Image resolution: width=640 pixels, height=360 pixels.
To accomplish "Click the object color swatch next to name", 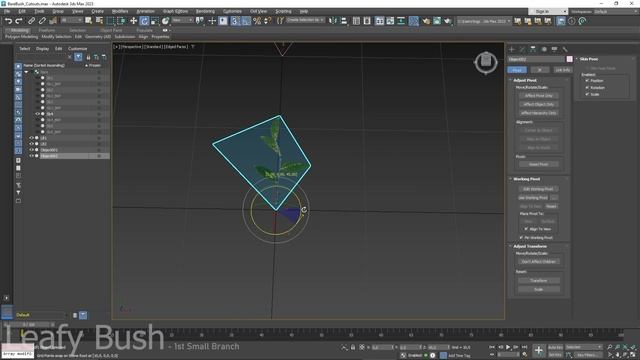I will pos(569,59).
